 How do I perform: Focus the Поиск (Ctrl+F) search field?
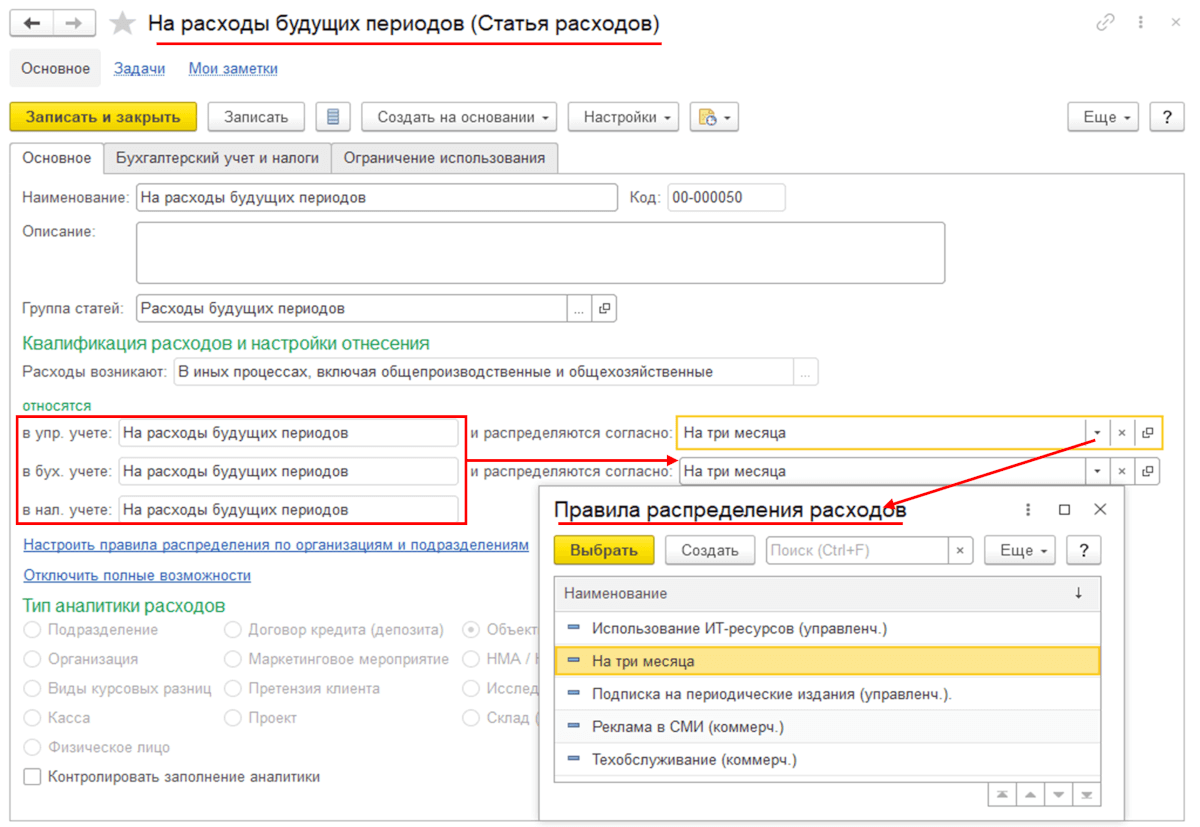857,550
